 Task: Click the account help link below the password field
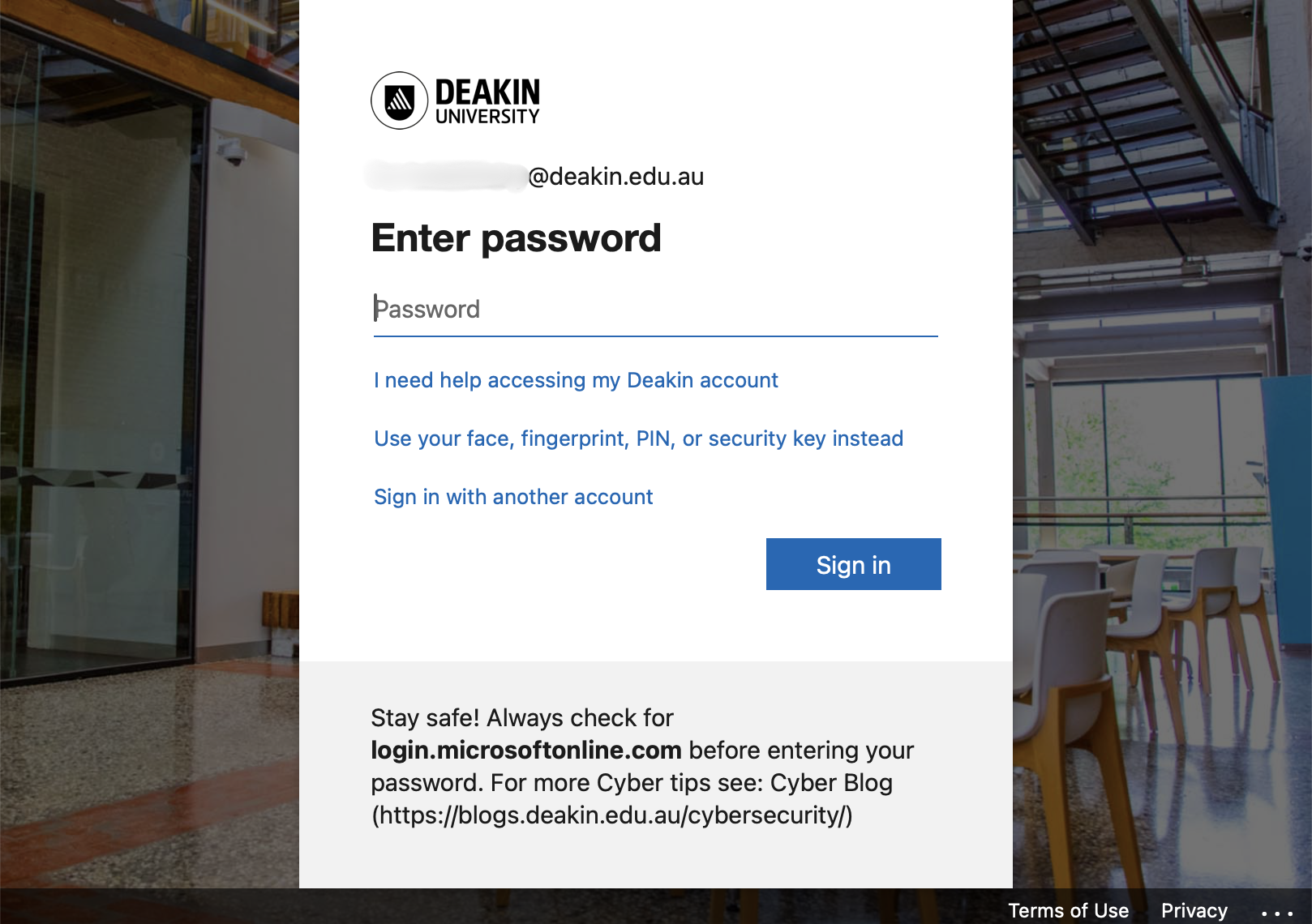[x=575, y=379]
